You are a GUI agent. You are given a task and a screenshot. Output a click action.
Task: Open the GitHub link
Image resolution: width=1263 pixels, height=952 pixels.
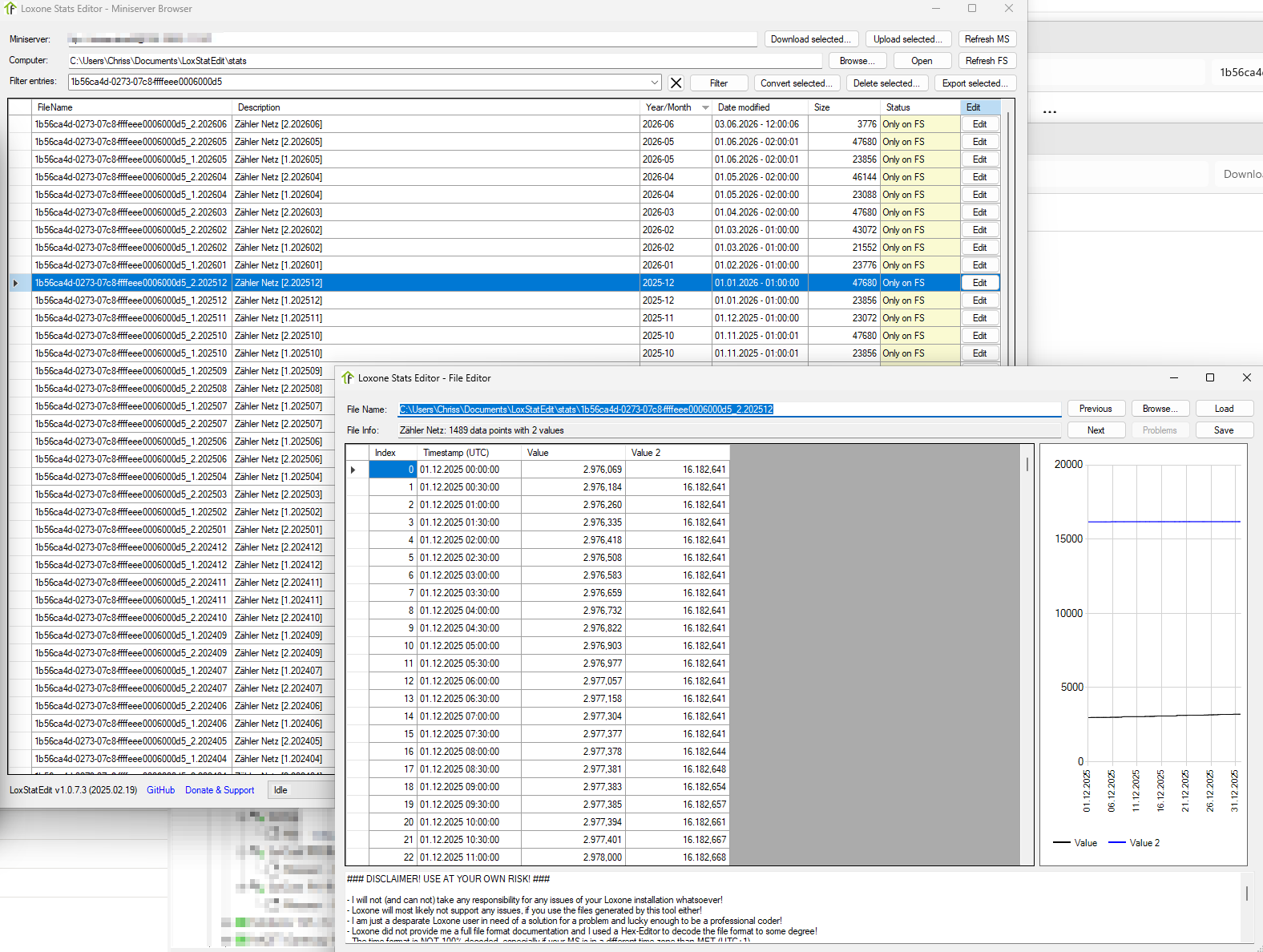coord(160,790)
